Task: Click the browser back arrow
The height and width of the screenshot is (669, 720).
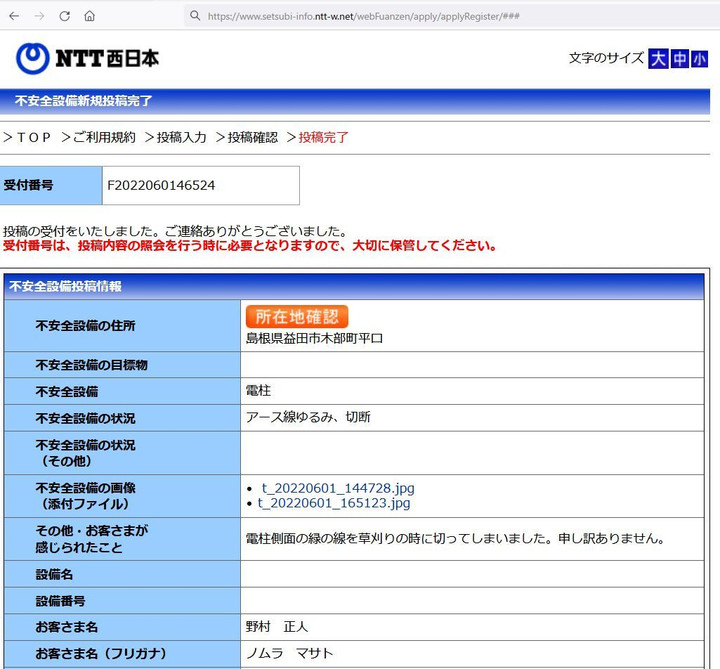Action: pyautogui.click(x=14, y=16)
